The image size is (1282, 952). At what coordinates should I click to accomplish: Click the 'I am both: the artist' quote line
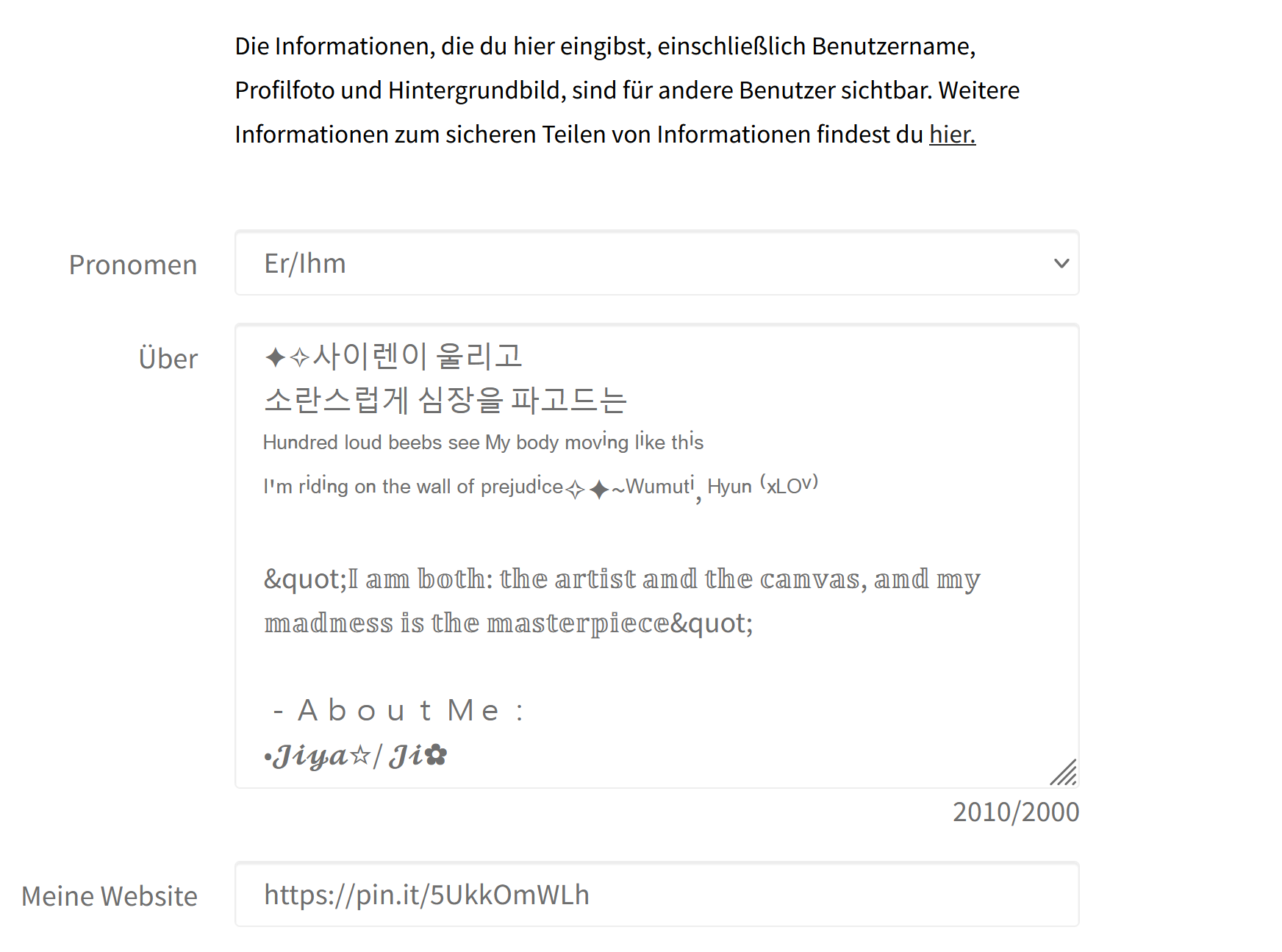(x=622, y=579)
